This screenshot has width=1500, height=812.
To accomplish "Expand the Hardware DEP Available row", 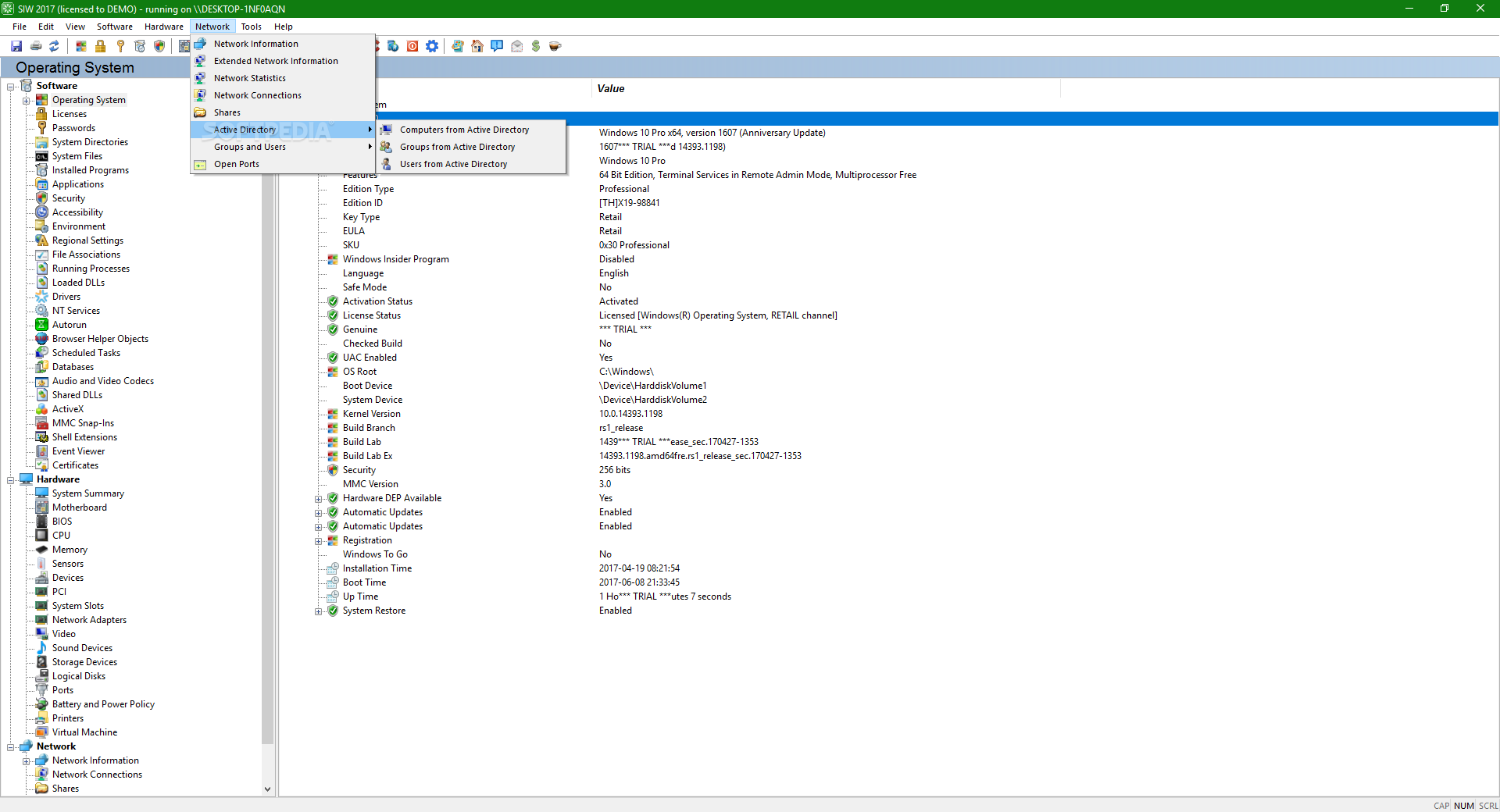I will pyautogui.click(x=318, y=499).
